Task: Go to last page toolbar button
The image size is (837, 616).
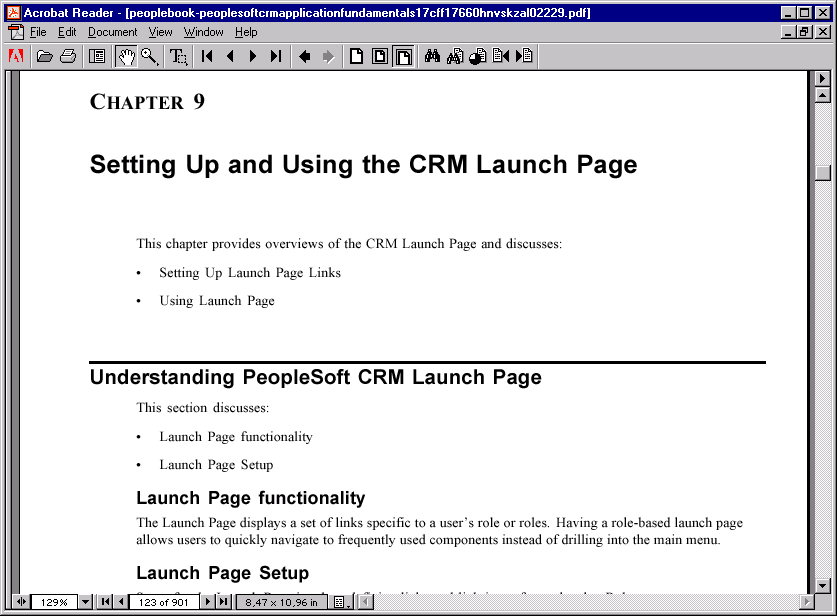Action: (276, 56)
